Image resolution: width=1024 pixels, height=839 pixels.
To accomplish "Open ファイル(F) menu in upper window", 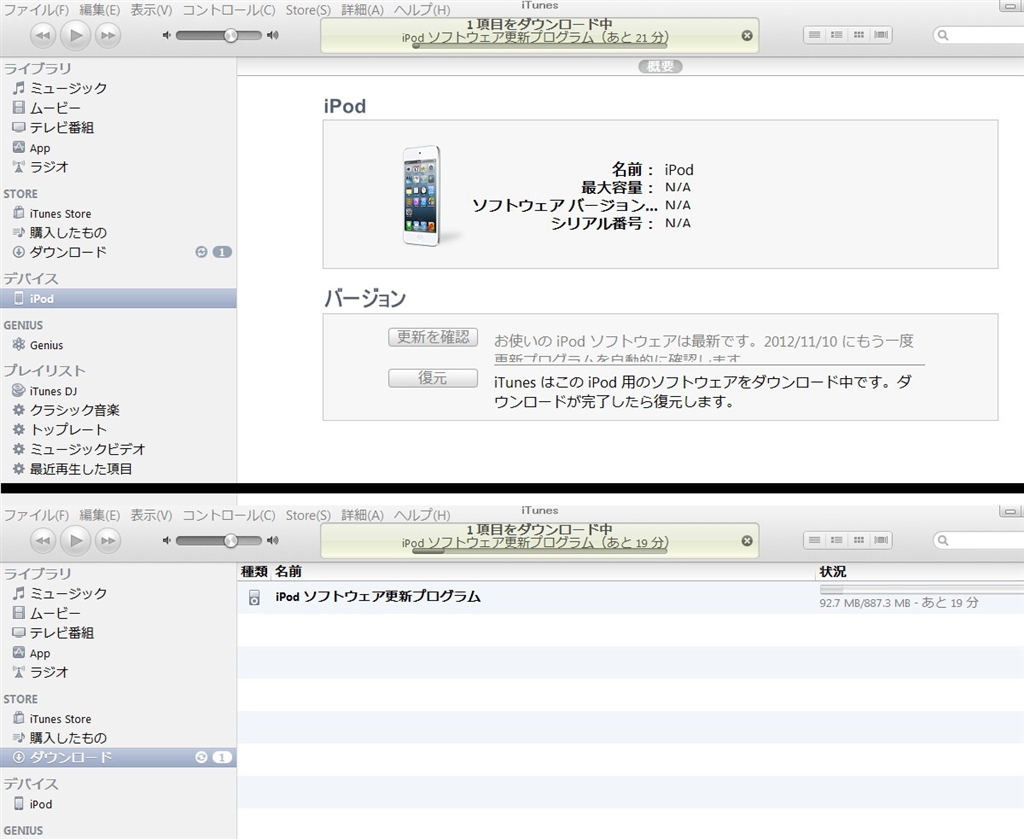I will [x=37, y=10].
